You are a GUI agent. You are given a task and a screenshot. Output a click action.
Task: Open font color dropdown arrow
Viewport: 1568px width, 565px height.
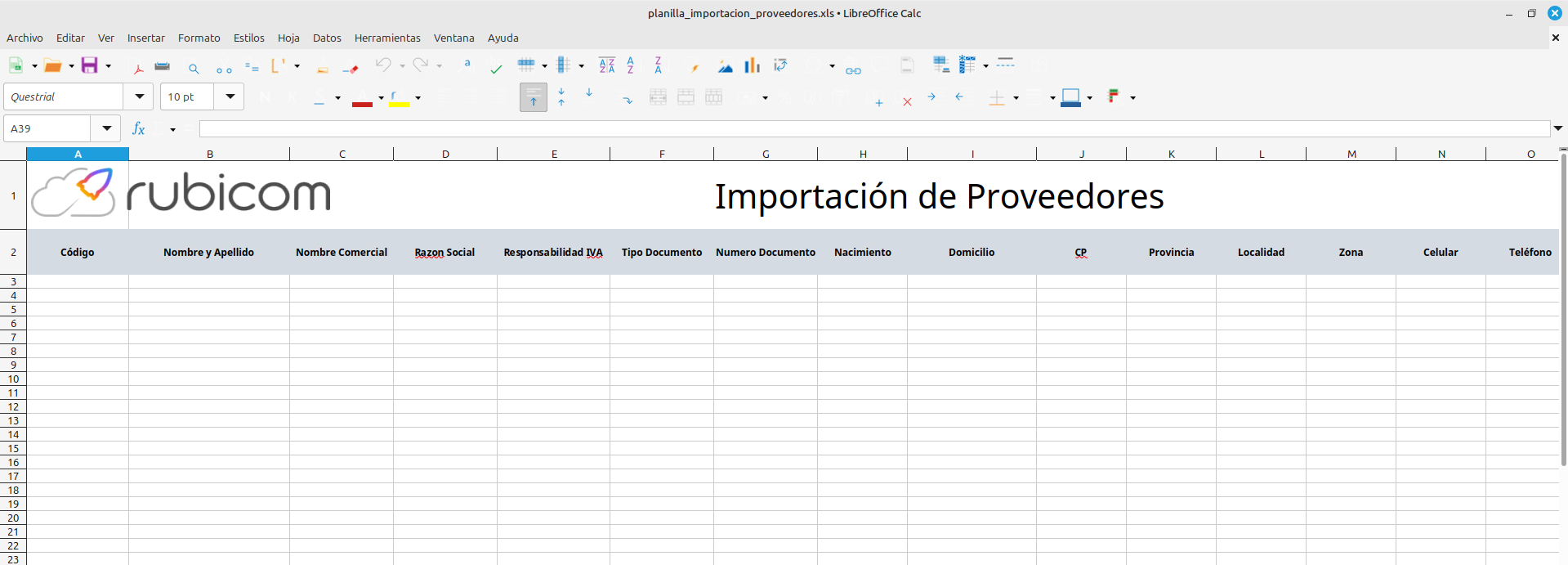coord(381,98)
